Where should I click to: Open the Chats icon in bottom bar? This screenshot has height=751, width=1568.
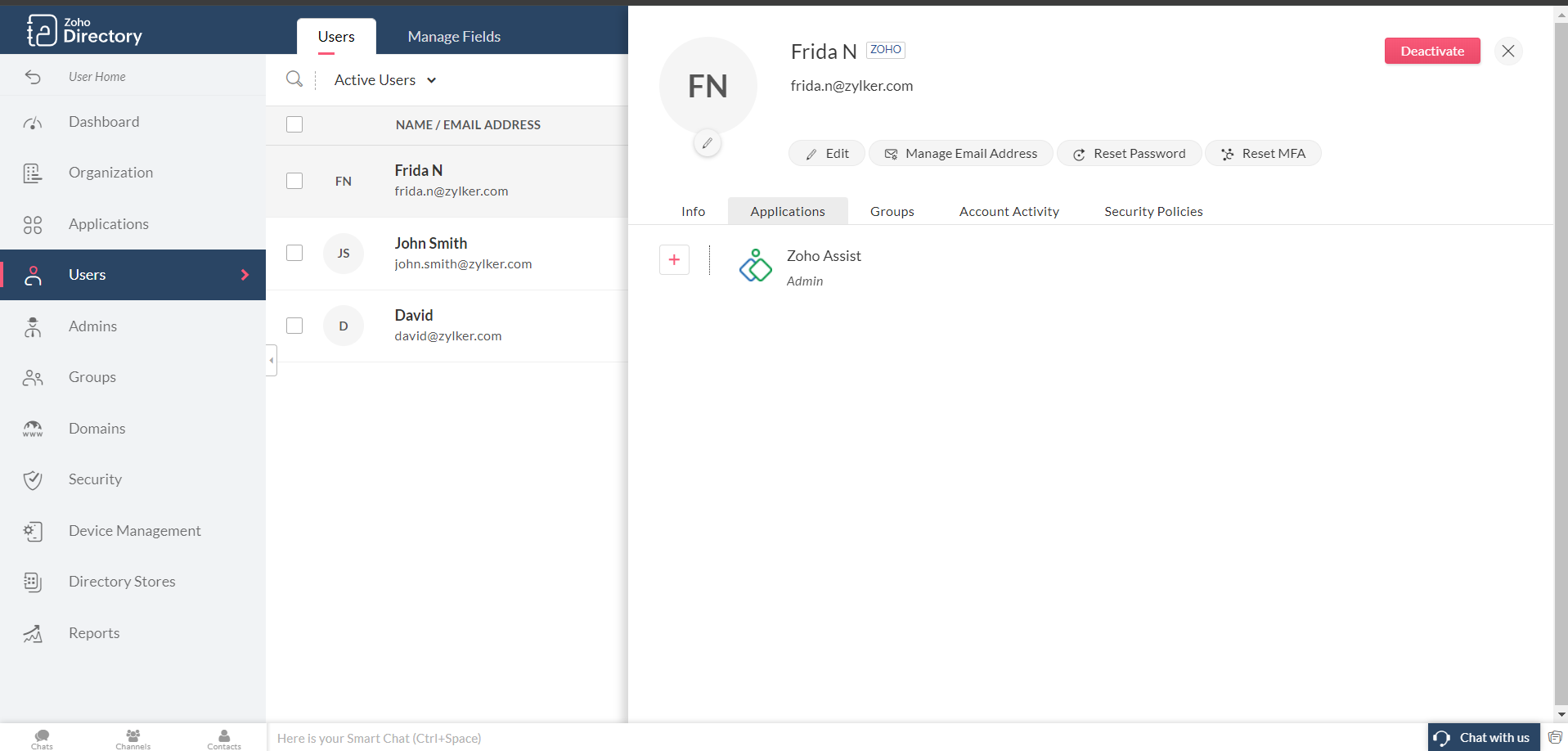click(x=42, y=738)
